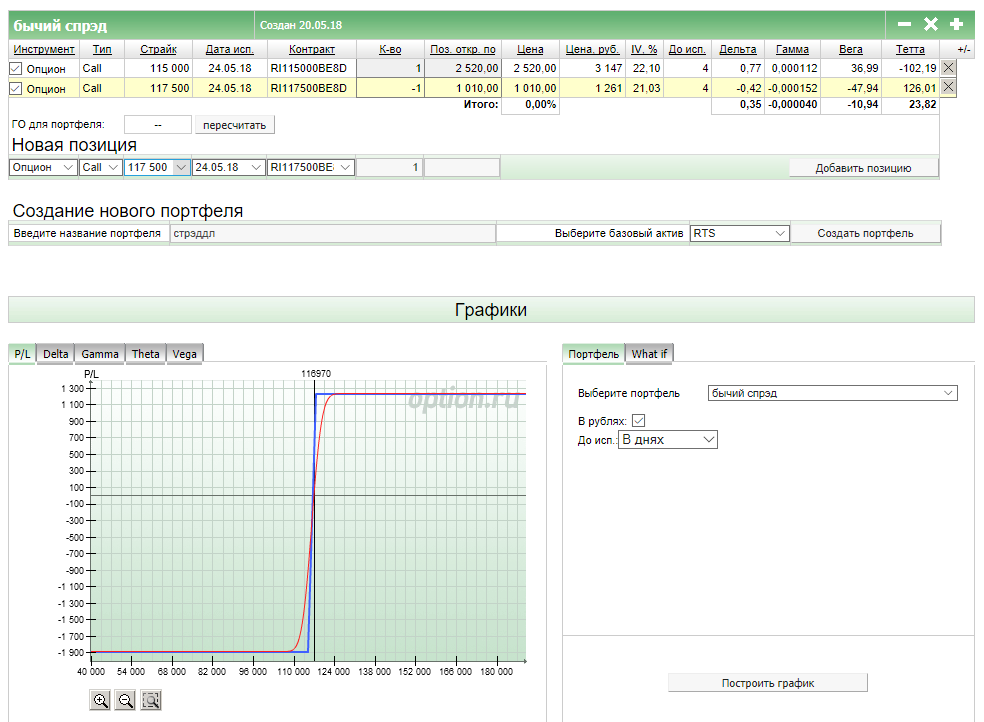Click the 'Построить график' button
984x722 pixels.
click(767, 683)
